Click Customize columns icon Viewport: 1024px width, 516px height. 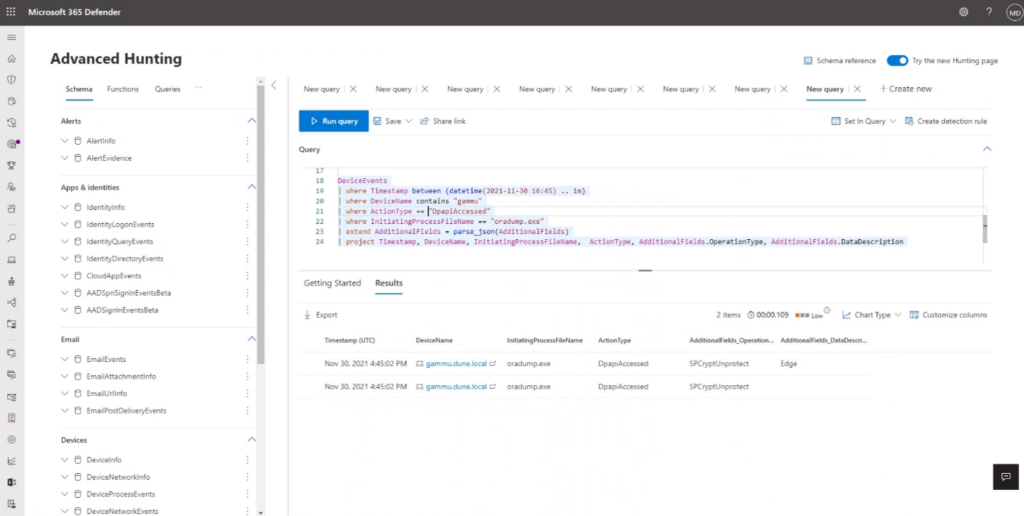click(914, 315)
